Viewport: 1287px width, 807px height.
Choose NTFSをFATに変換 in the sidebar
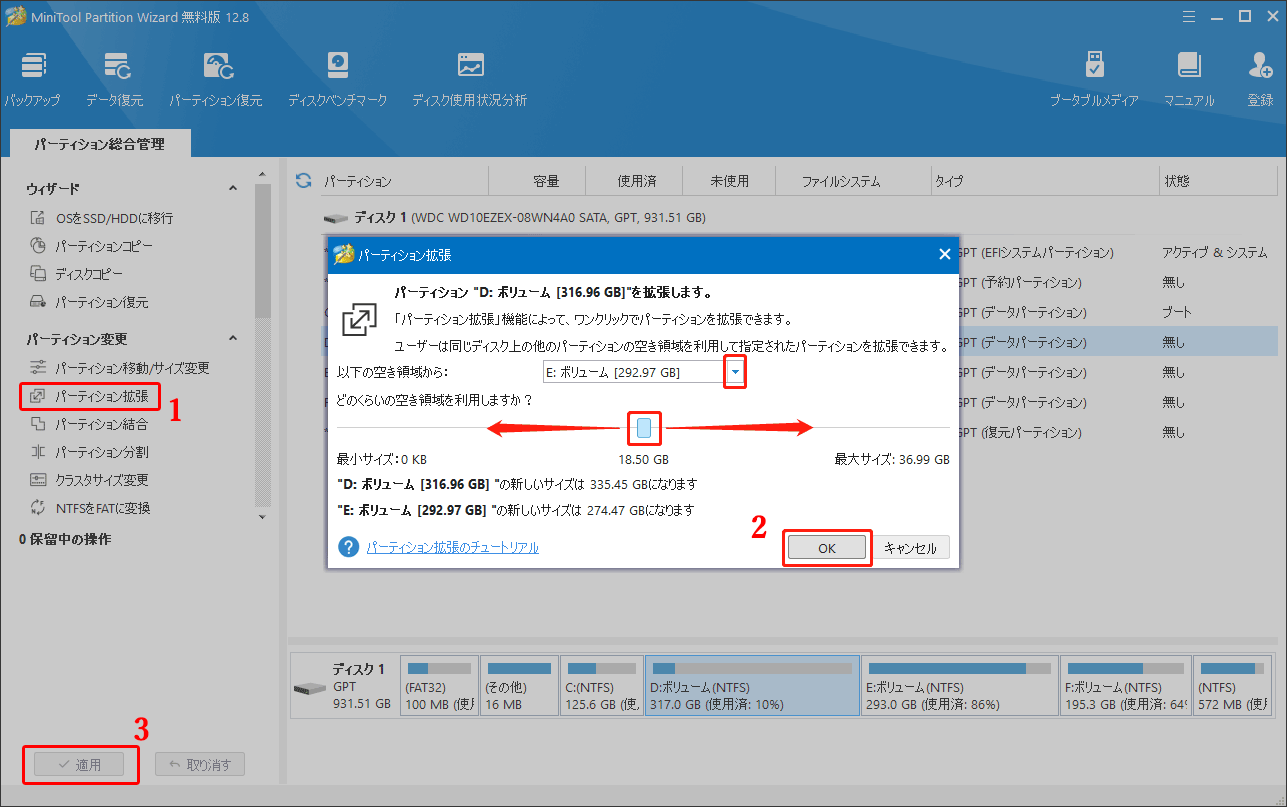click(91, 508)
